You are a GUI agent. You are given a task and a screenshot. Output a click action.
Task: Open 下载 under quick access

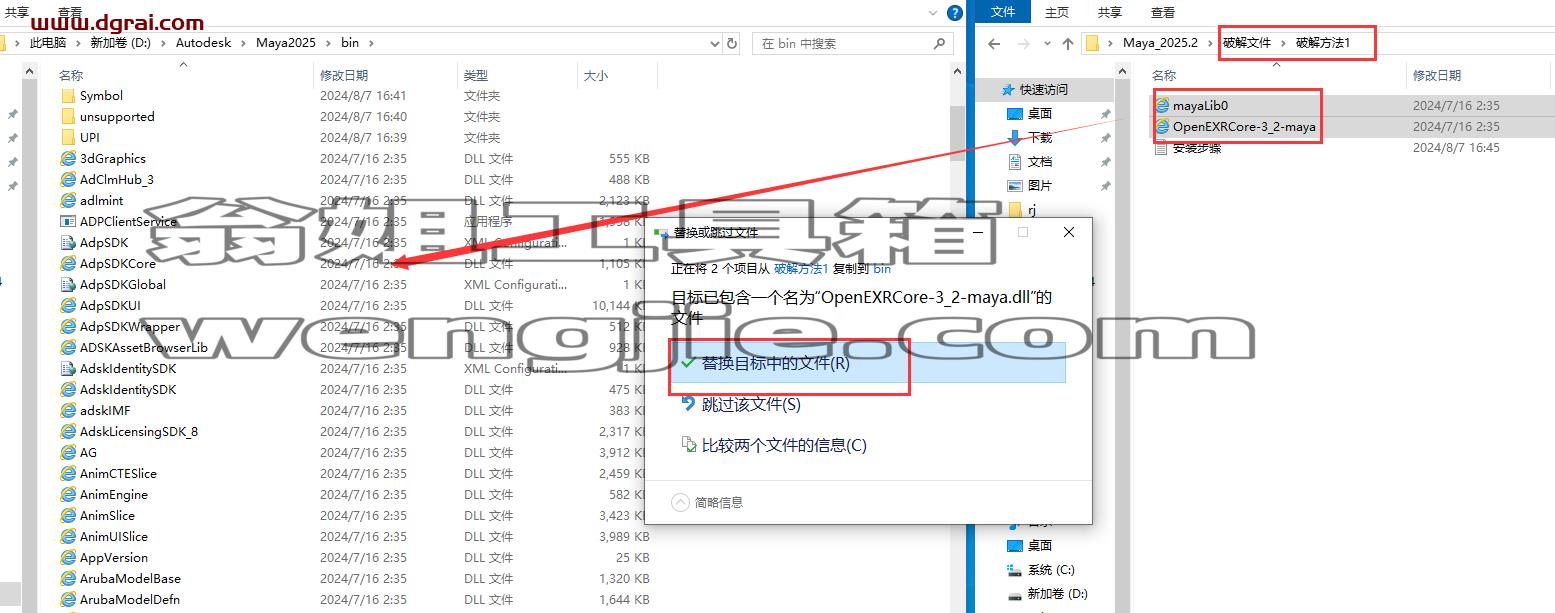point(1040,137)
